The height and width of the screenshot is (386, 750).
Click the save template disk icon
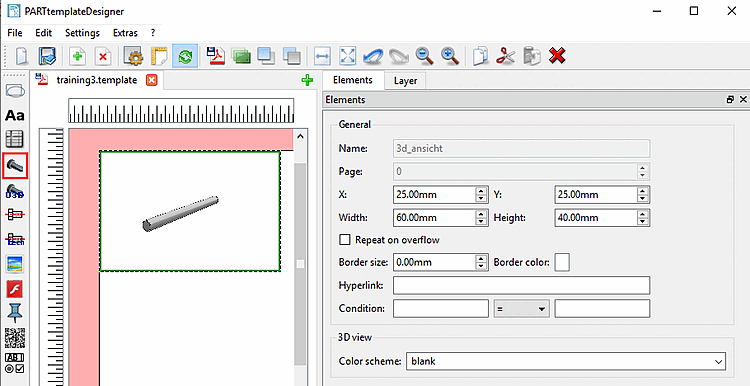48,56
